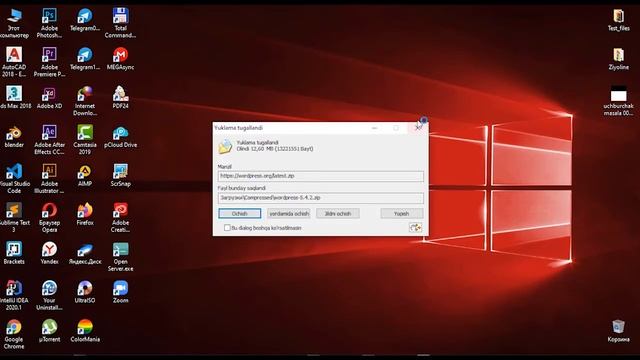Select the Recycle Bin desktop icon

pyautogui.click(x=618, y=331)
